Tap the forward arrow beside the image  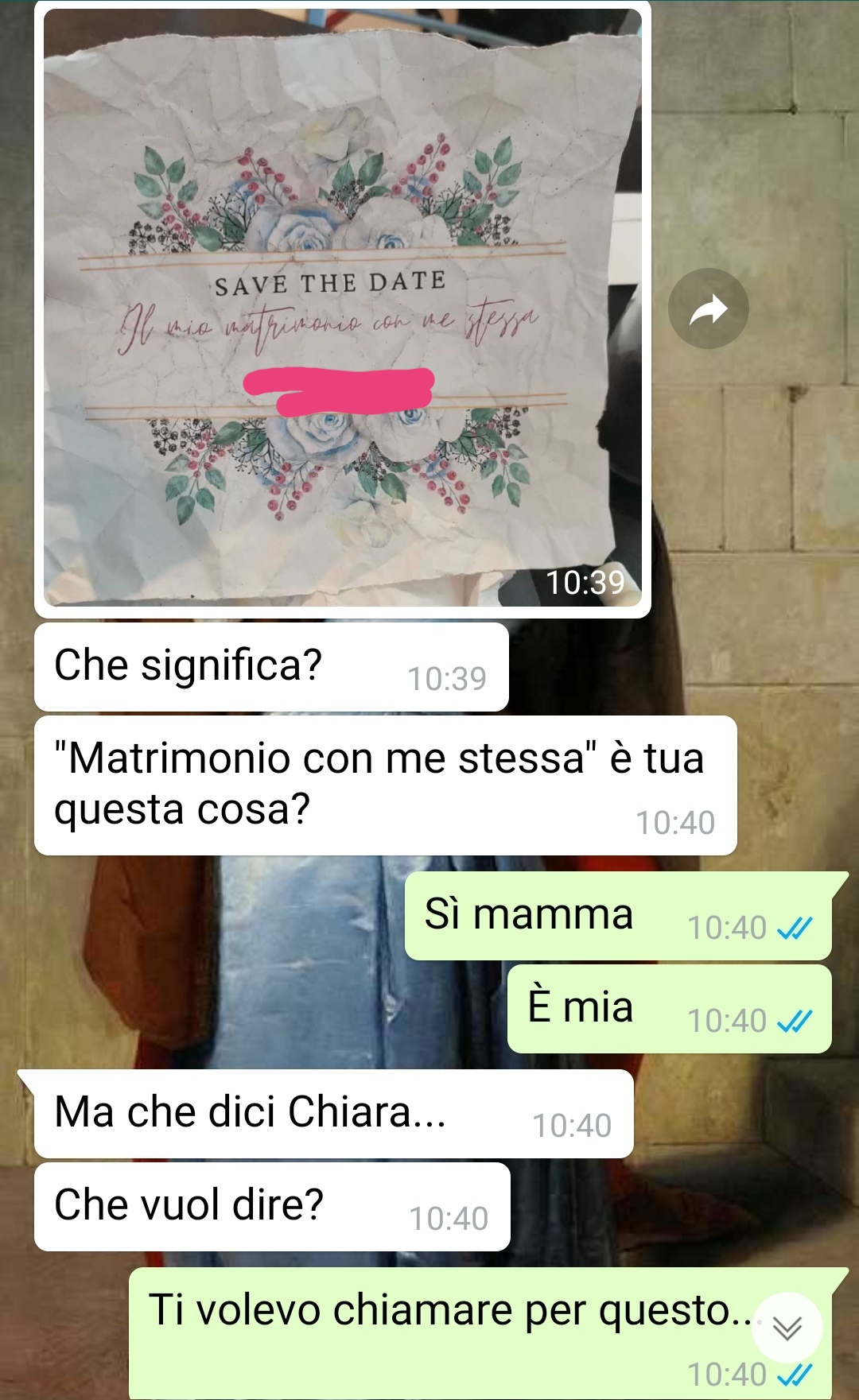pyautogui.click(x=708, y=308)
